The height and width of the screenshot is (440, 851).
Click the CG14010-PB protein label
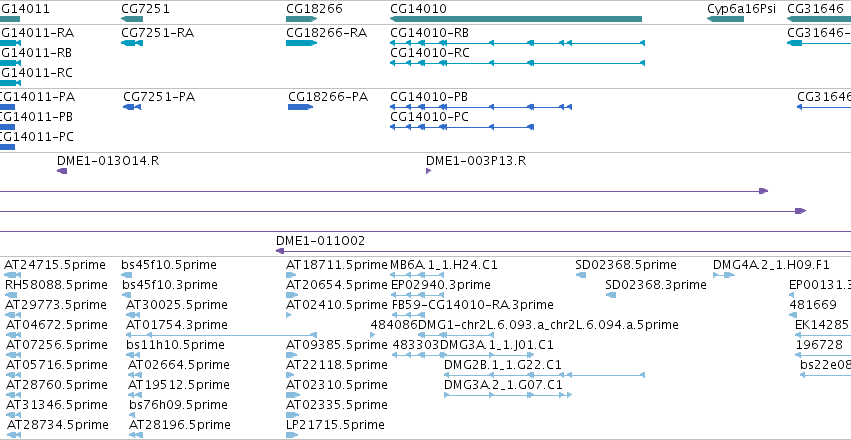(x=429, y=97)
